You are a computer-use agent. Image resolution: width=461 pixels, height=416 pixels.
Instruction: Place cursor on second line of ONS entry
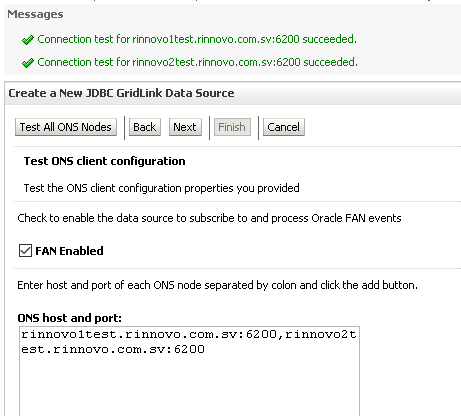pyautogui.click(x=113, y=349)
